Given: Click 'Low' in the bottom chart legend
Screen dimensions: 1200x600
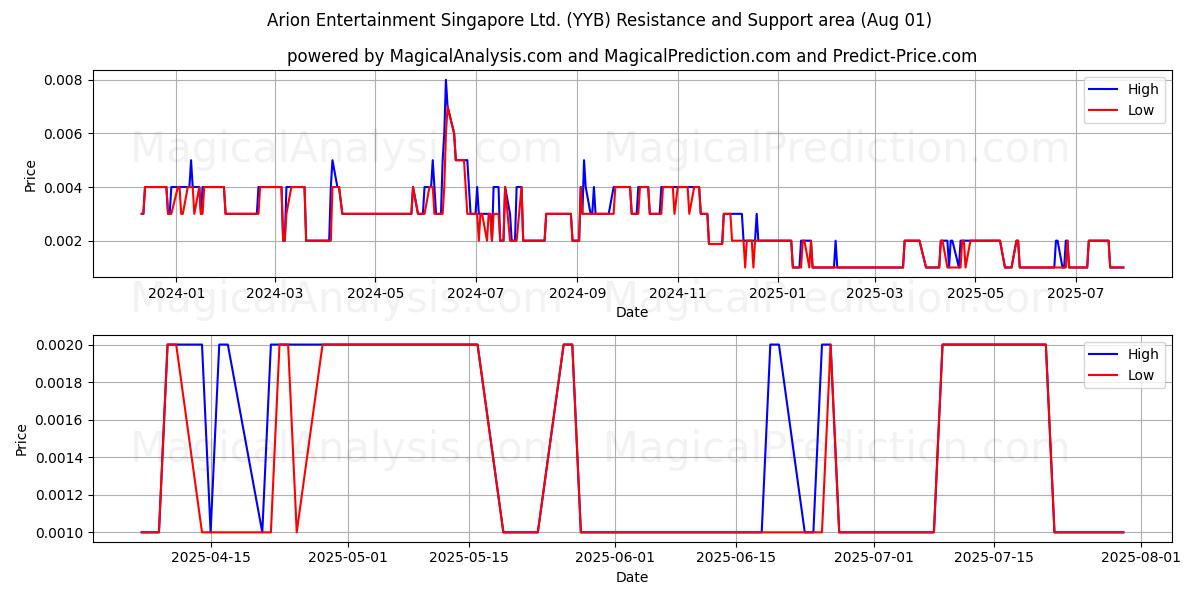Looking at the screenshot, I should [1141, 375].
